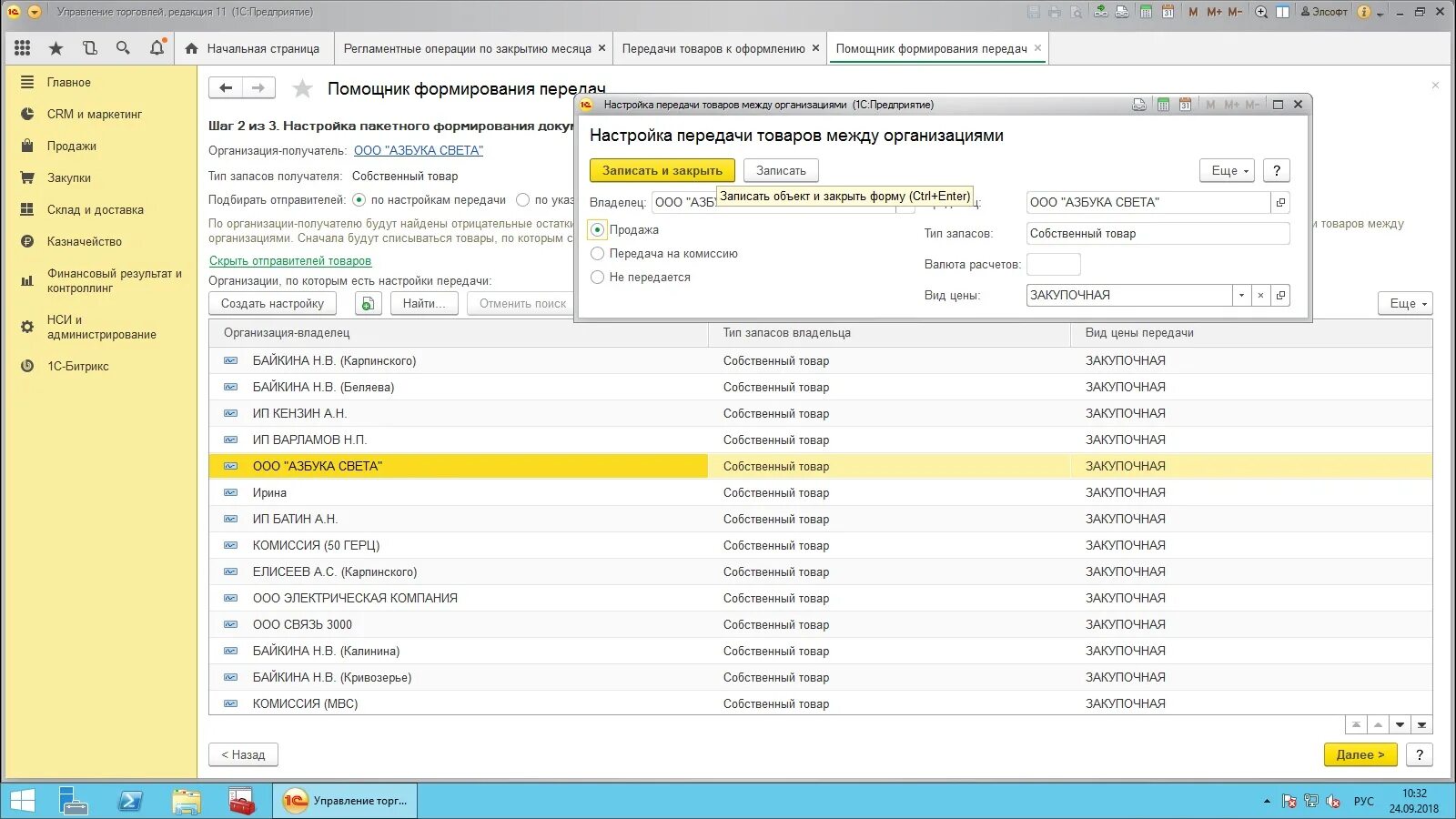Click the < Назад button
The height and width of the screenshot is (819, 1456).
243,754
